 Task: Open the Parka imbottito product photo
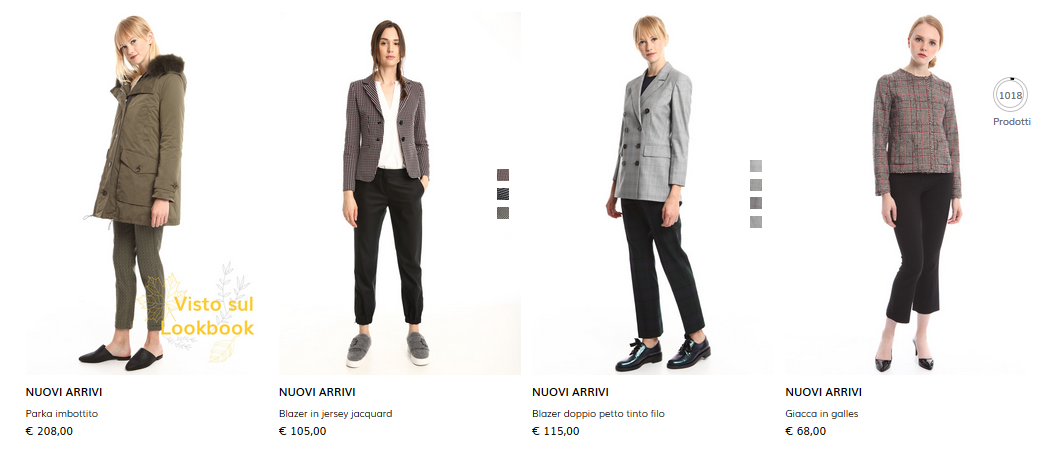140,193
